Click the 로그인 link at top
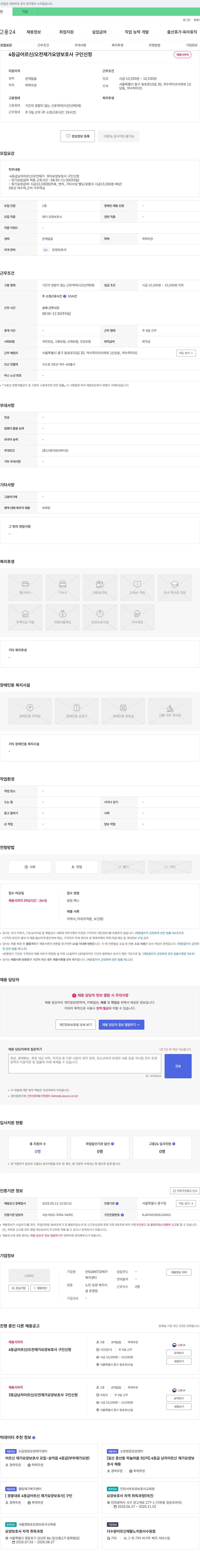The height and width of the screenshot is (1568, 200). [187, 20]
